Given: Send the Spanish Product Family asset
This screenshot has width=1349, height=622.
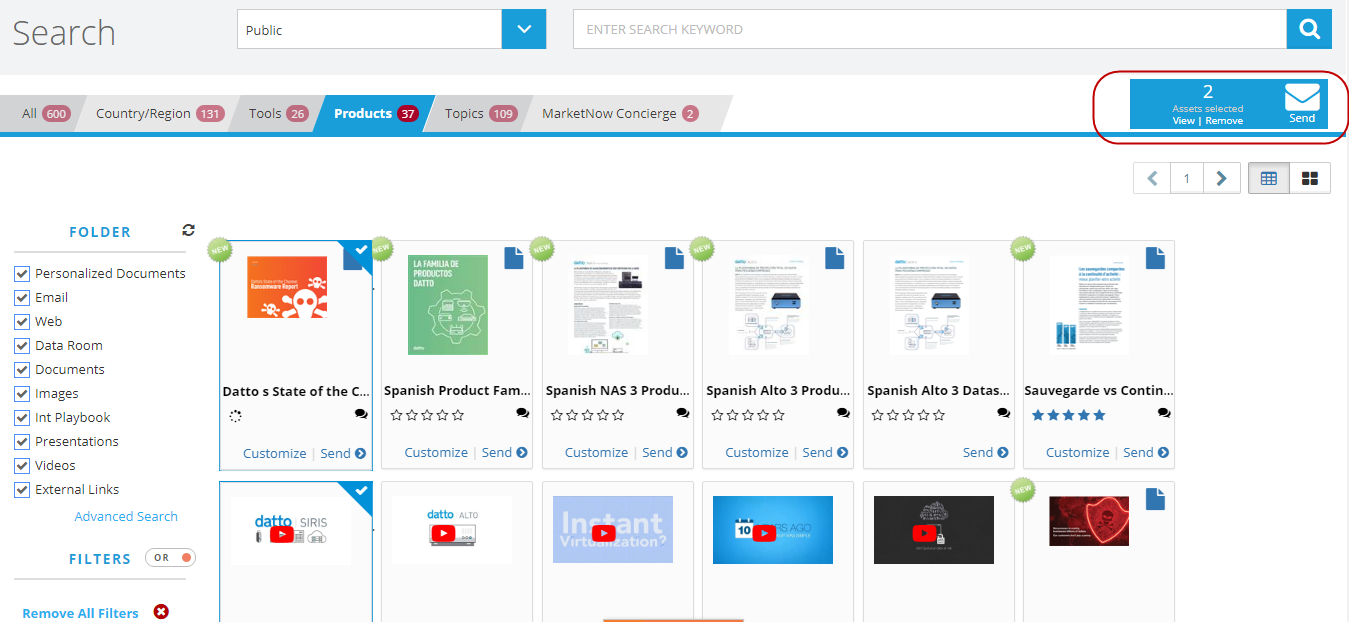Looking at the screenshot, I should pyautogui.click(x=505, y=453).
